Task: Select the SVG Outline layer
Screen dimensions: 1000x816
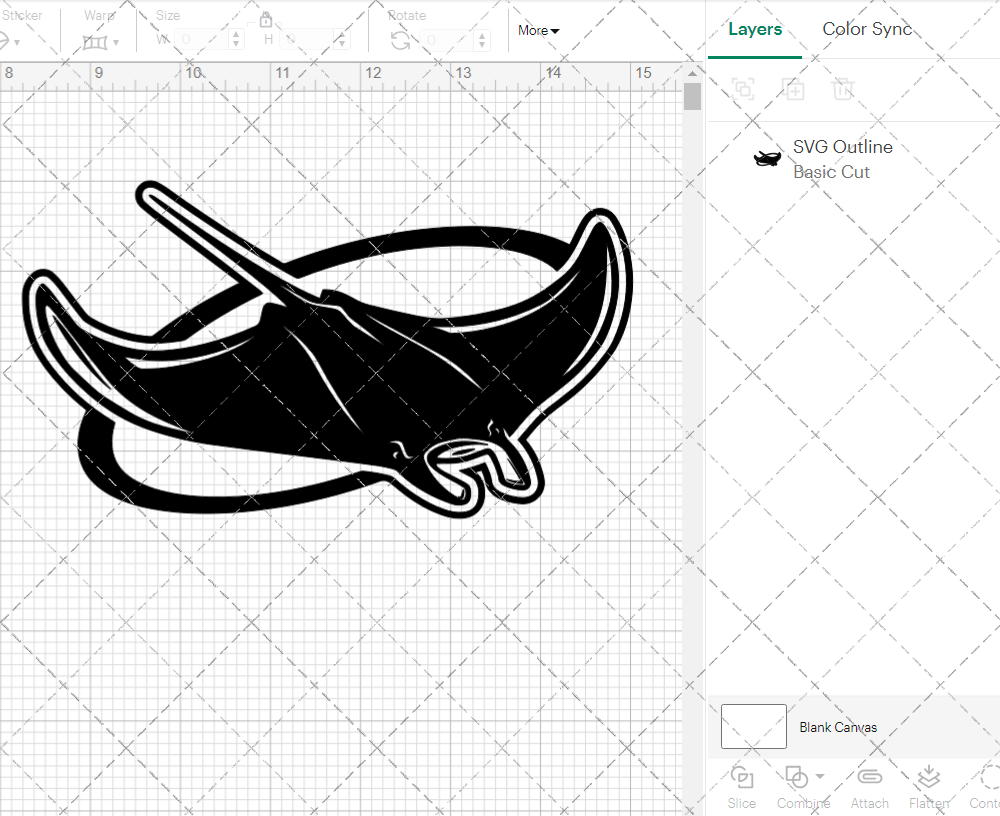Action: pyautogui.click(x=840, y=159)
